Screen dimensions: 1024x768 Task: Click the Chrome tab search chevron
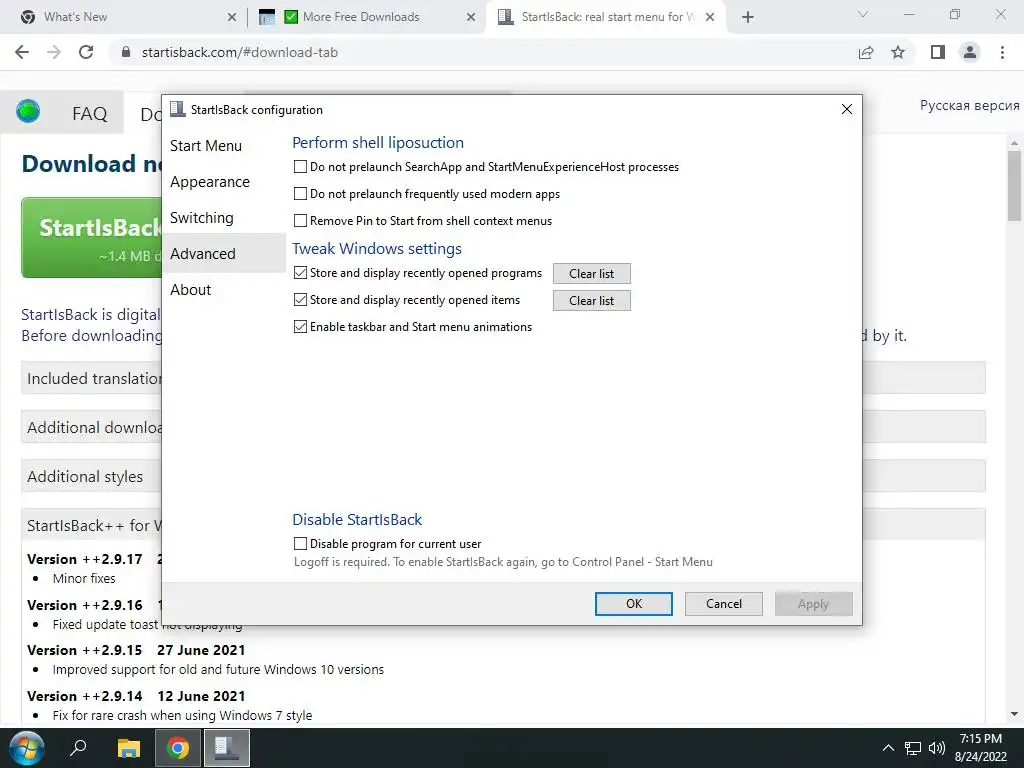point(863,14)
